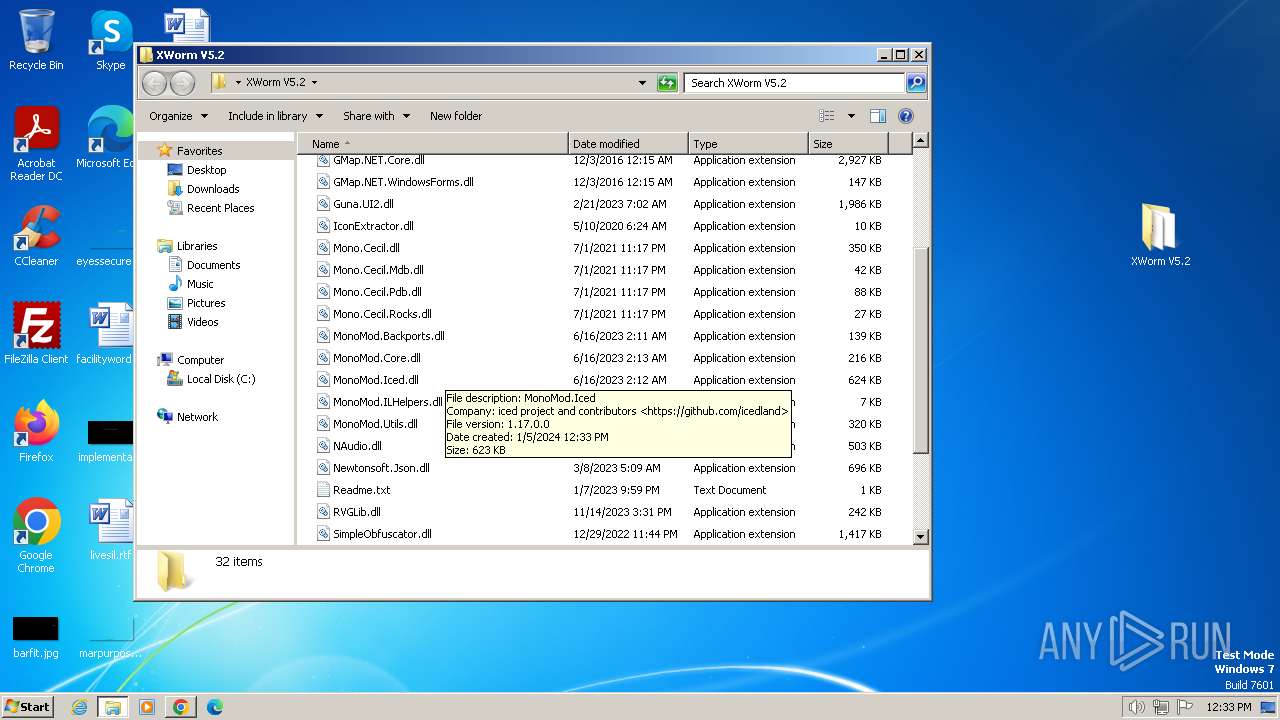Toggle the preview pane icon
The height and width of the screenshot is (720, 1280).
pos(877,116)
